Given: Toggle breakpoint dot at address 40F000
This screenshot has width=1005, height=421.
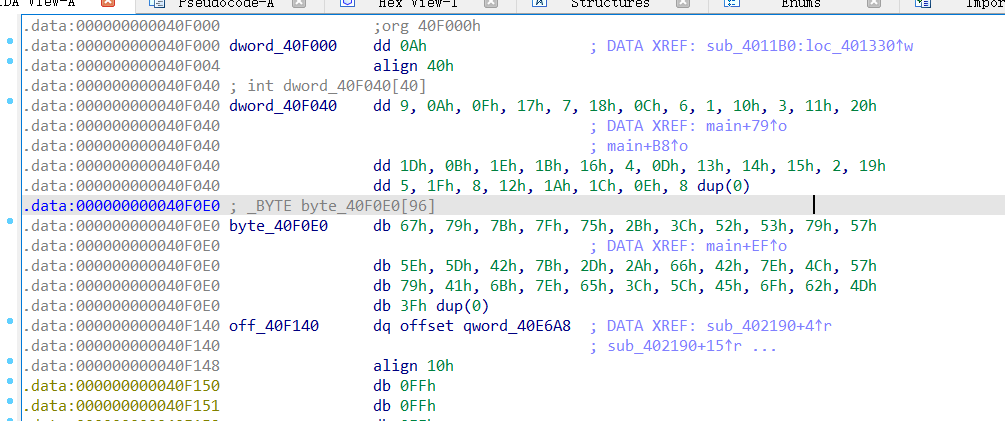Looking at the screenshot, I should click(10, 46).
